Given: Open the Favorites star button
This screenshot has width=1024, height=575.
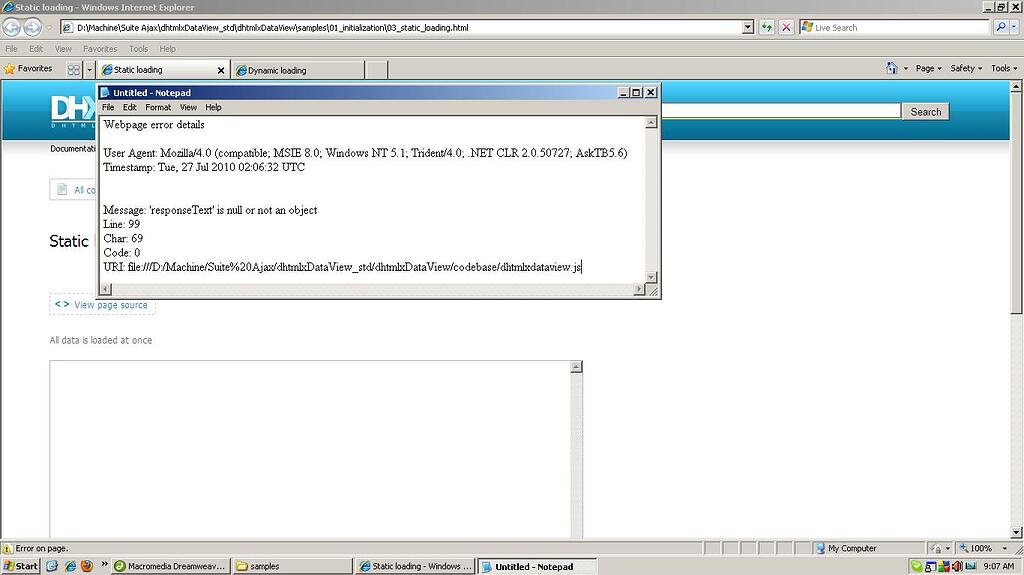Looking at the screenshot, I should coord(28,69).
